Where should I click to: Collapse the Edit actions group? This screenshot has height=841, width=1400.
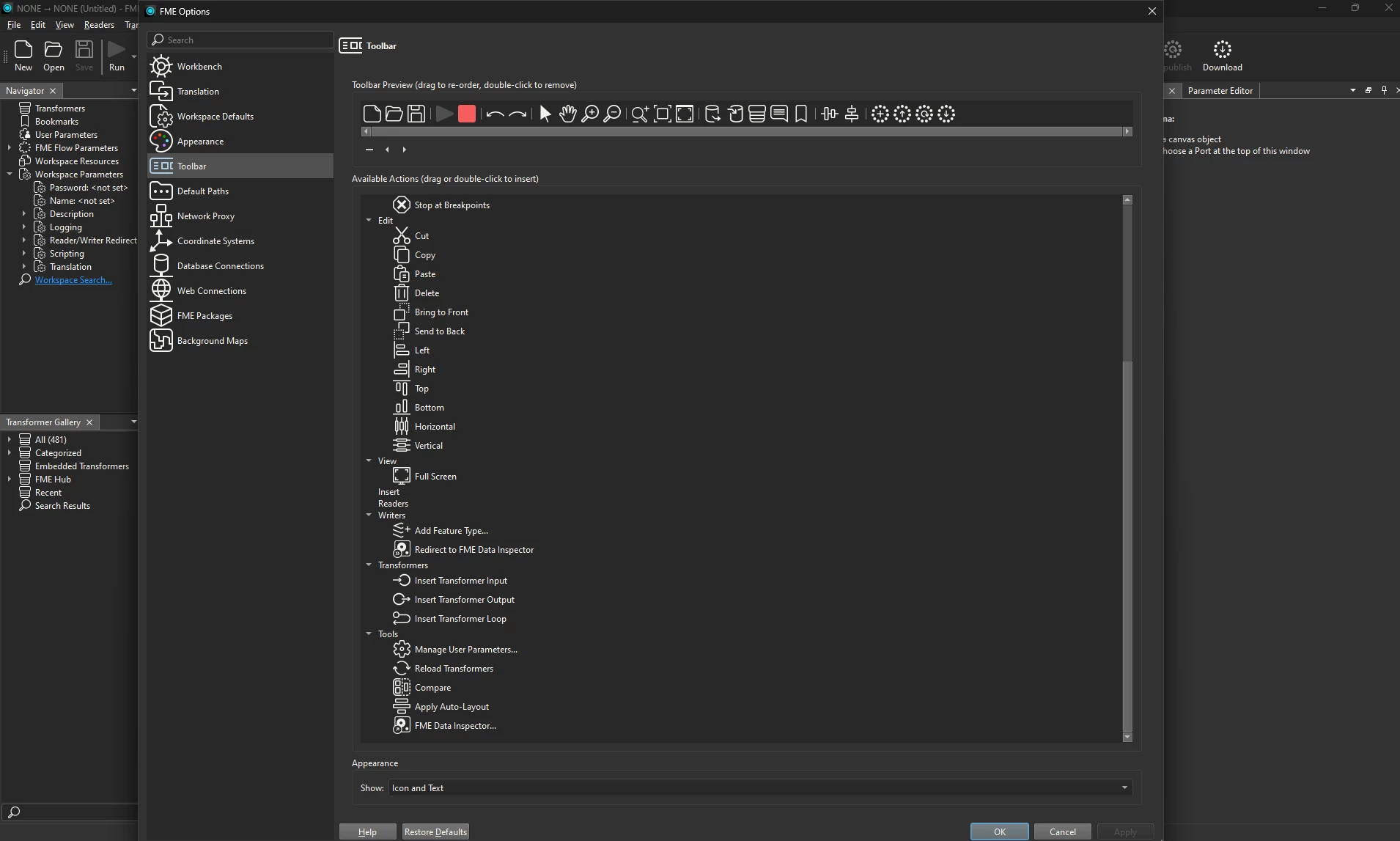coord(369,220)
